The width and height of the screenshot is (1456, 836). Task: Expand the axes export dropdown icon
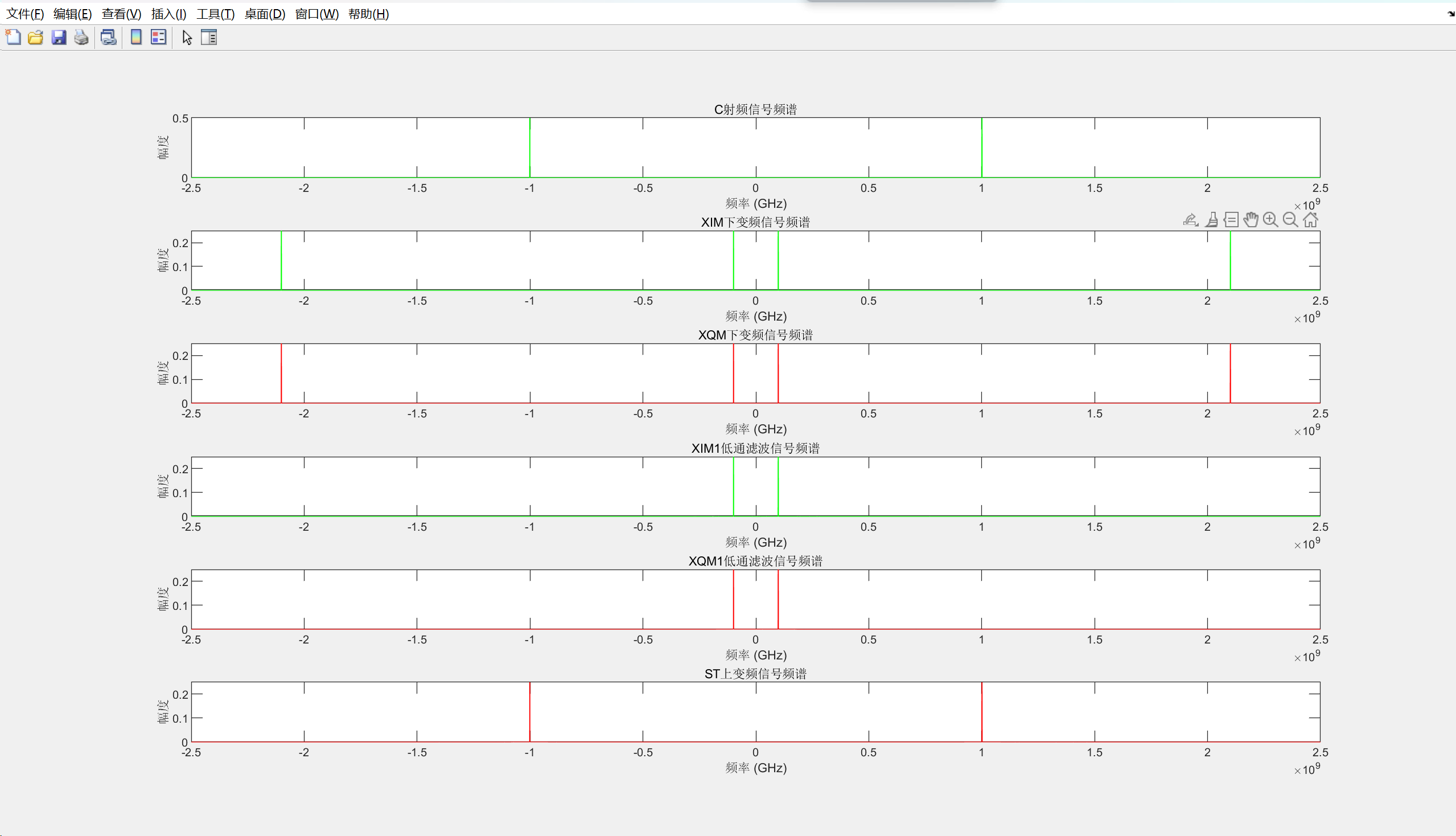[1190, 220]
